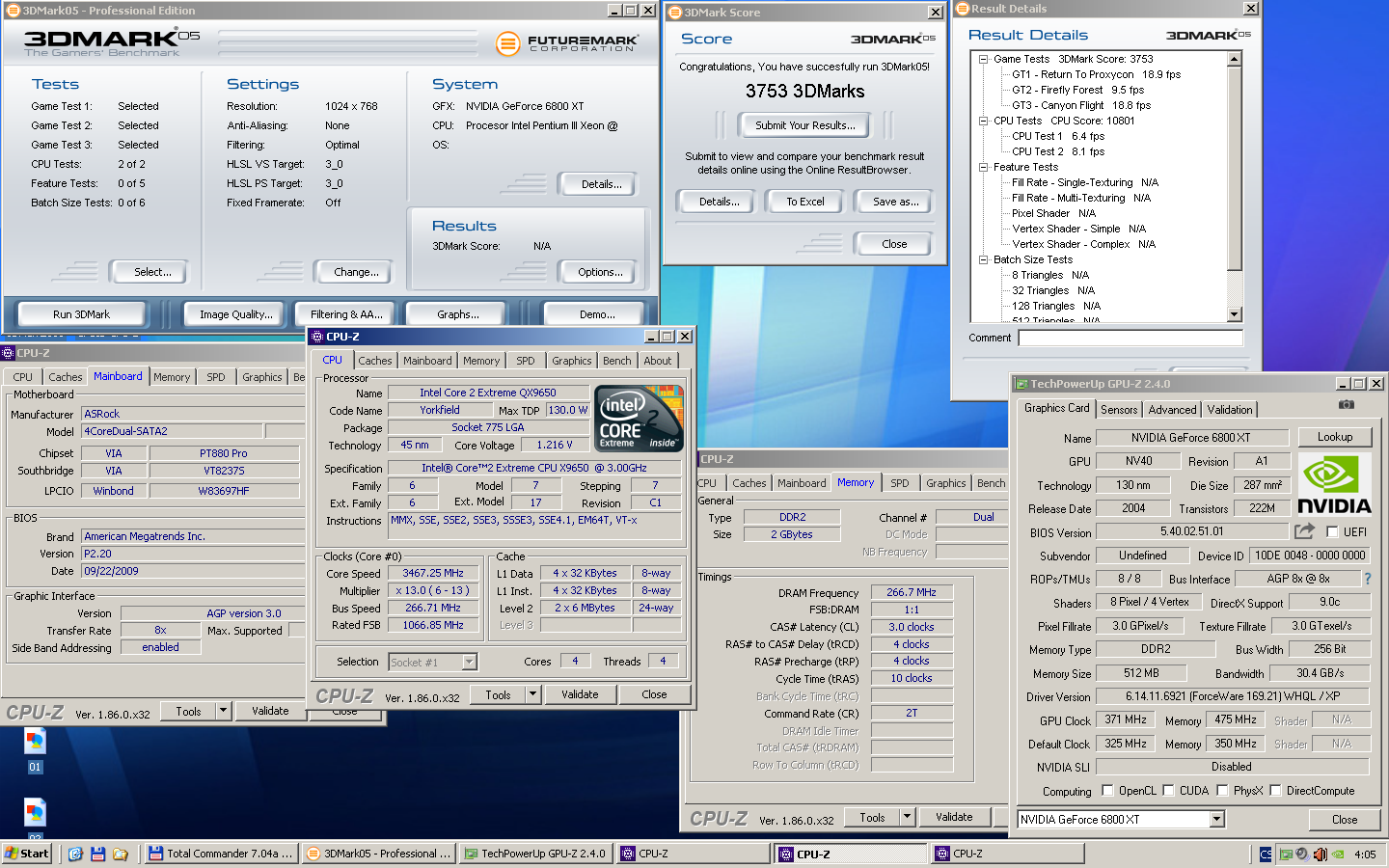Click To Excel button

[804, 202]
